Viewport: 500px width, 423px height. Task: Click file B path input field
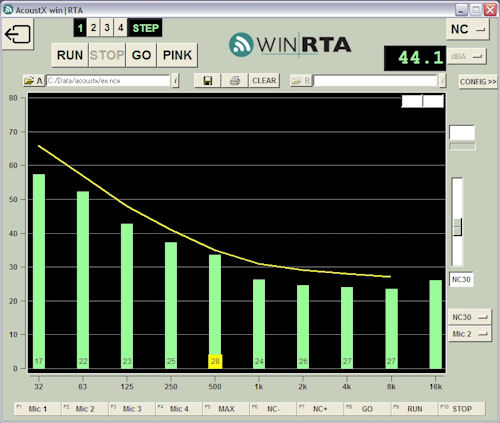click(375, 81)
